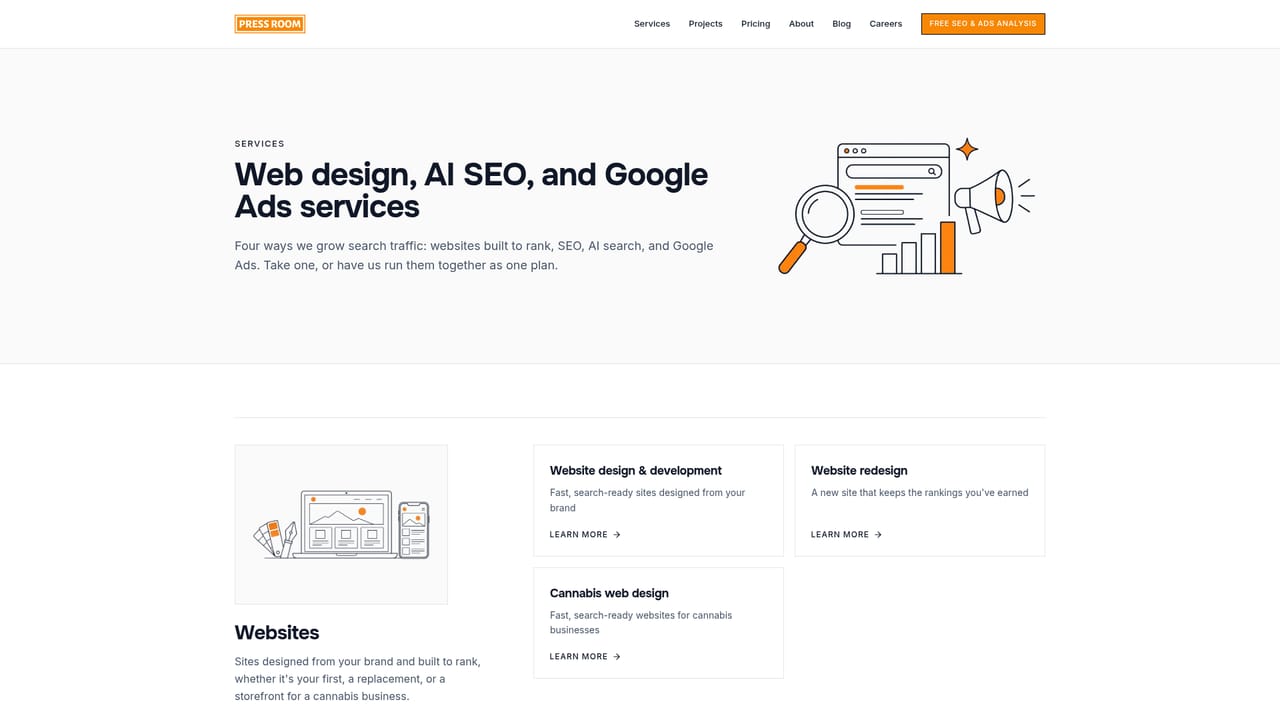Click the arrow icon in Website redesign card

(x=878, y=535)
